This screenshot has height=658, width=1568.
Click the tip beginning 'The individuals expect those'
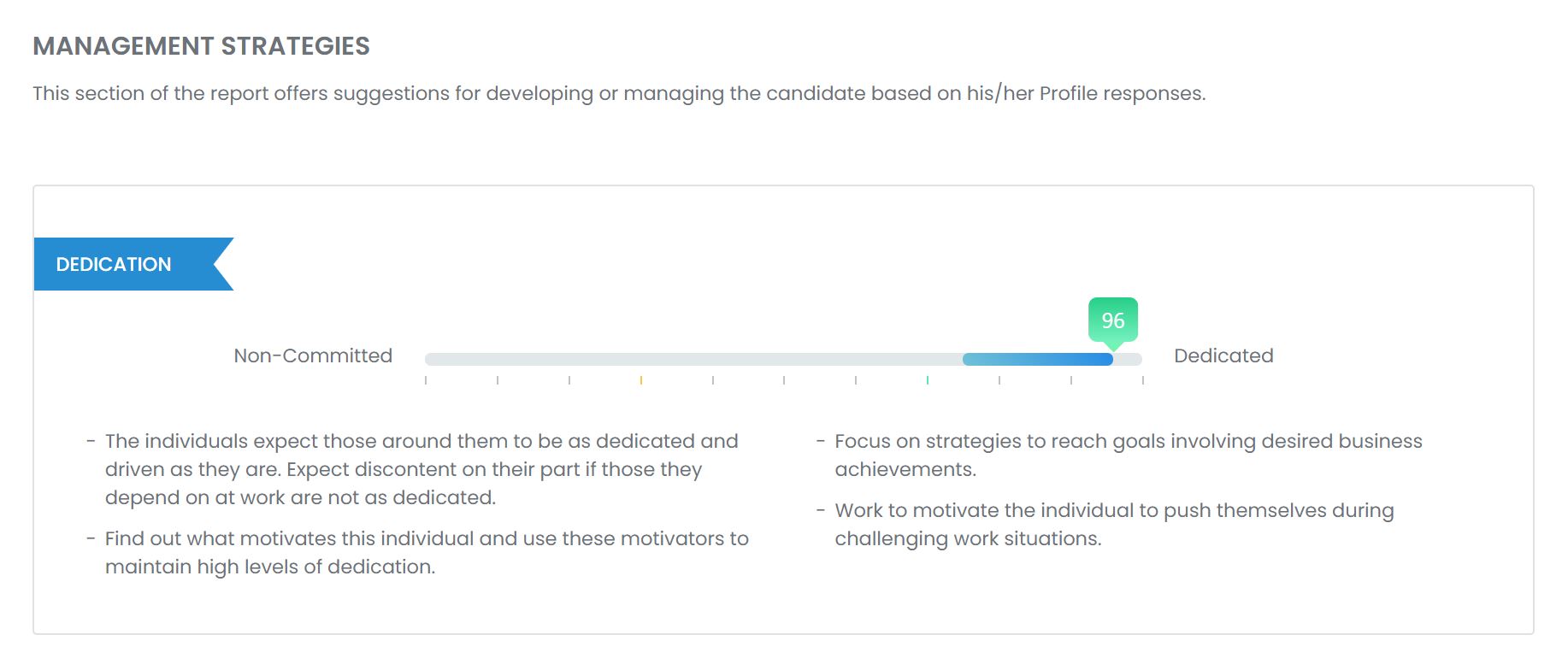[421, 469]
